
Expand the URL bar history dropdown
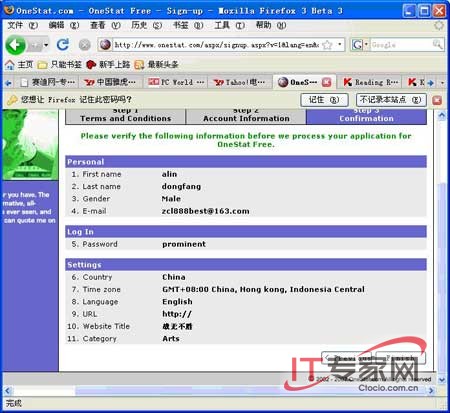pyautogui.click(x=340, y=44)
